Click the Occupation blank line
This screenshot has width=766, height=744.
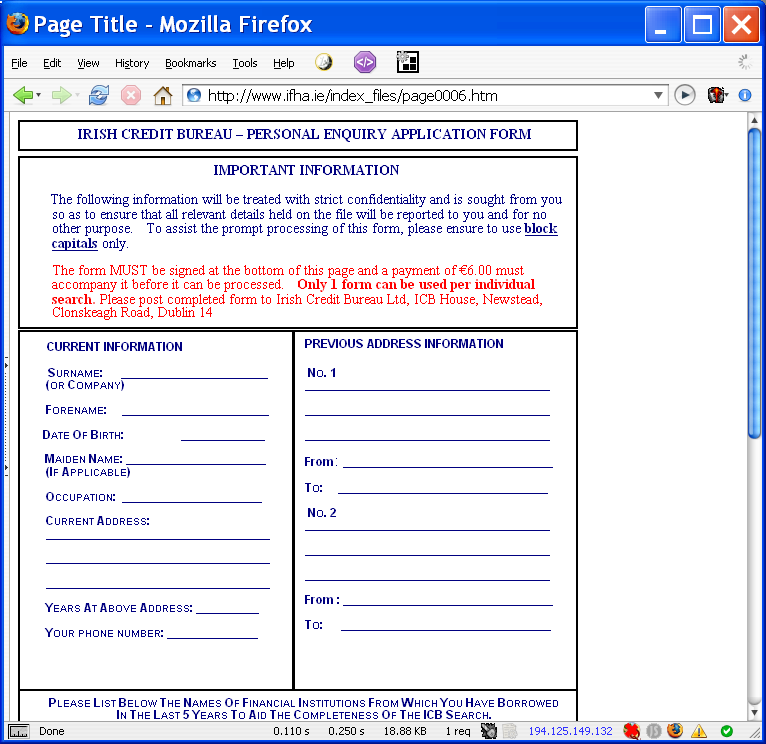click(x=192, y=501)
